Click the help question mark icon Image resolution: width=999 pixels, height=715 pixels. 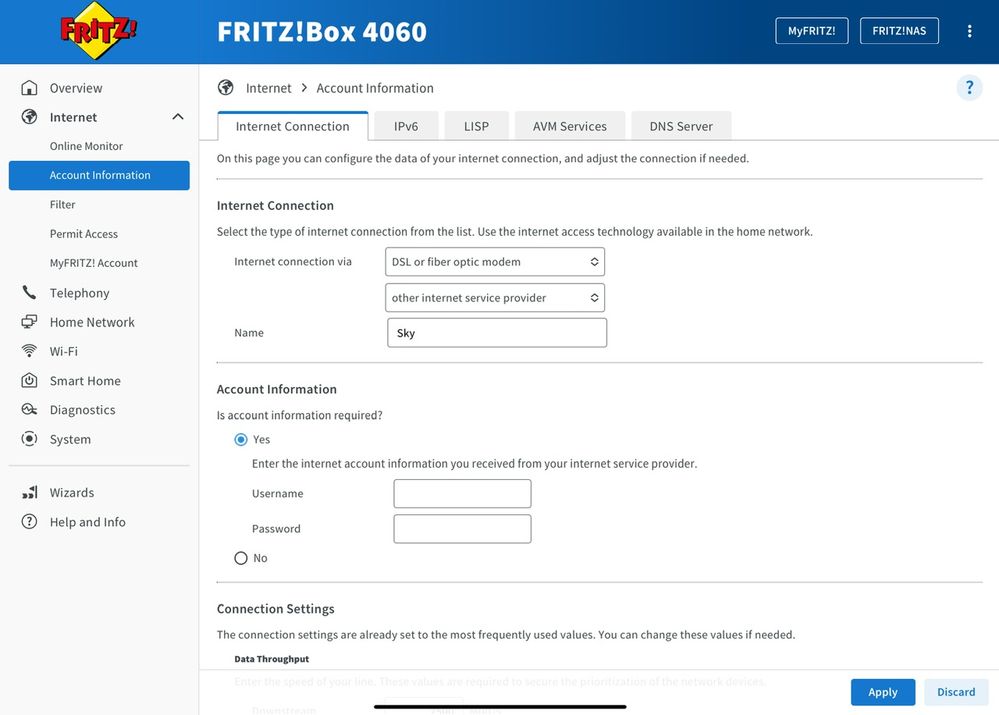tap(969, 87)
